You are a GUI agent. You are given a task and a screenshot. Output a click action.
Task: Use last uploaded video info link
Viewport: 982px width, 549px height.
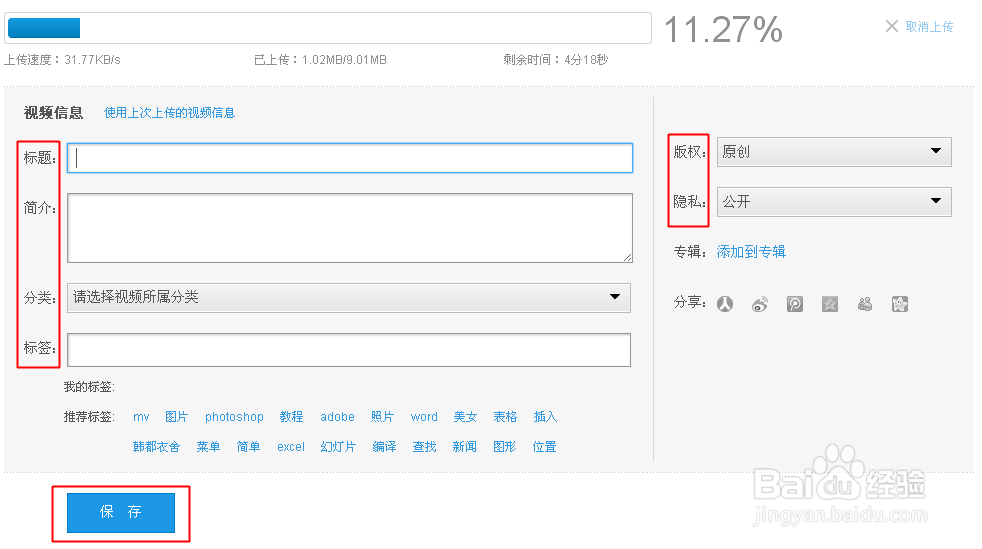click(169, 113)
